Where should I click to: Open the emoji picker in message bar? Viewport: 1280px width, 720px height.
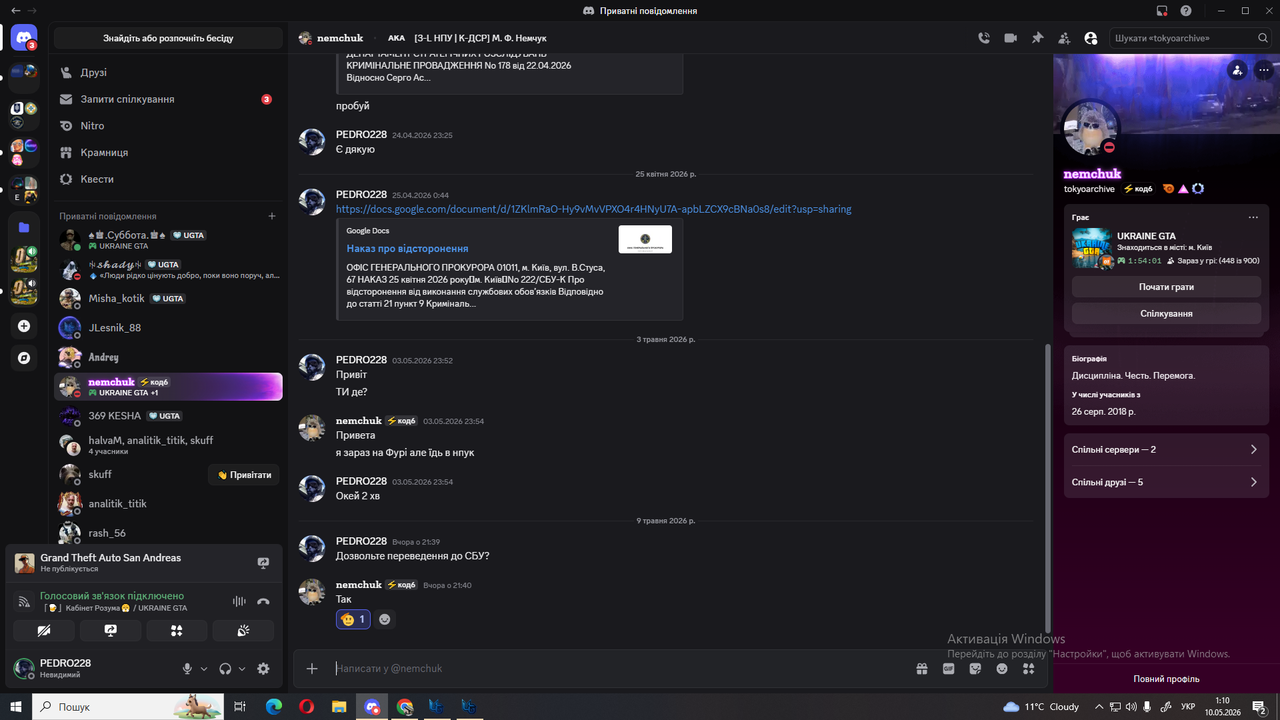coord(1002,668)
